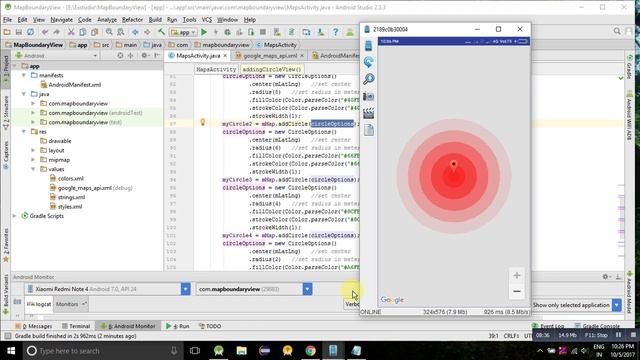Screen dimensions: 640x360
Task: Open the Build menu
Action: point(155,19)
